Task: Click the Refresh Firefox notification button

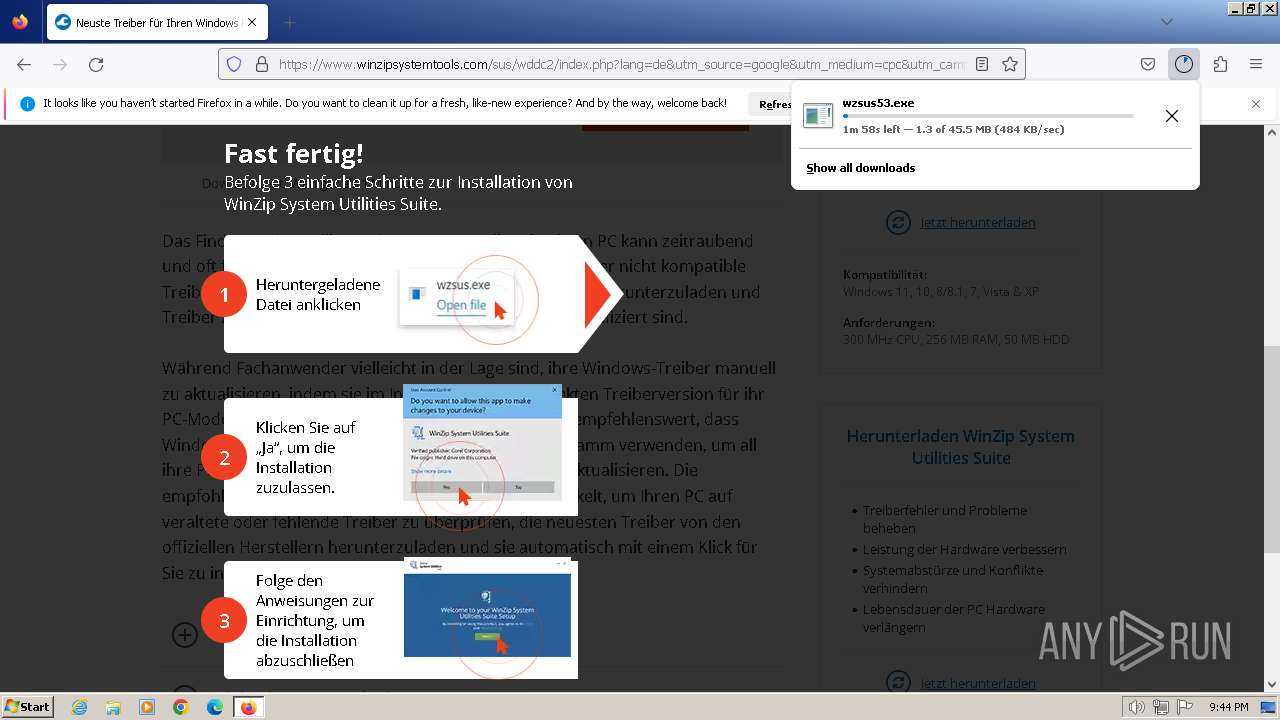Action: click(x=772, y=104)
